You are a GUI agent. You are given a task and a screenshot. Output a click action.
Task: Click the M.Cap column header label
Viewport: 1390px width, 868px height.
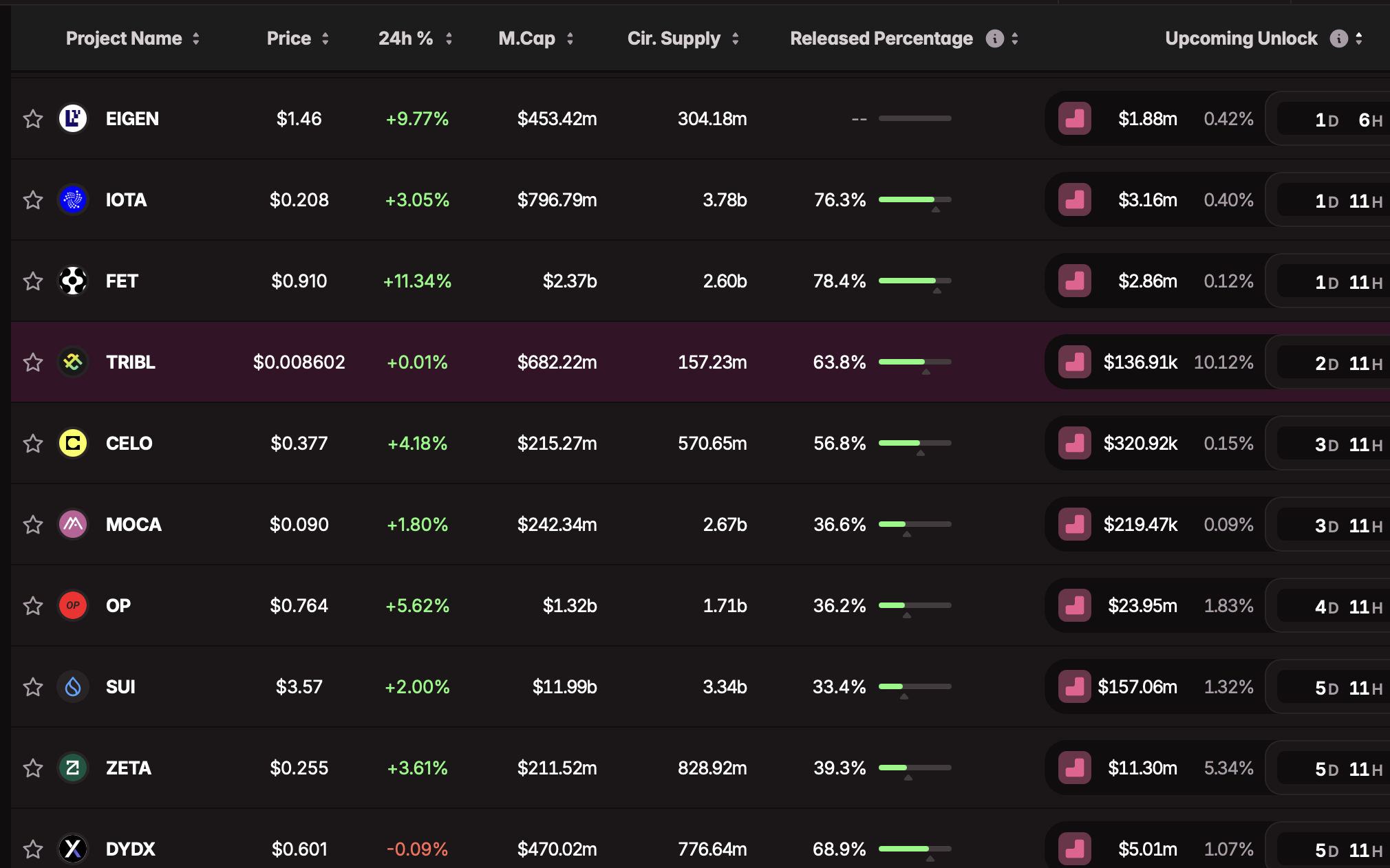pos(527,39)
